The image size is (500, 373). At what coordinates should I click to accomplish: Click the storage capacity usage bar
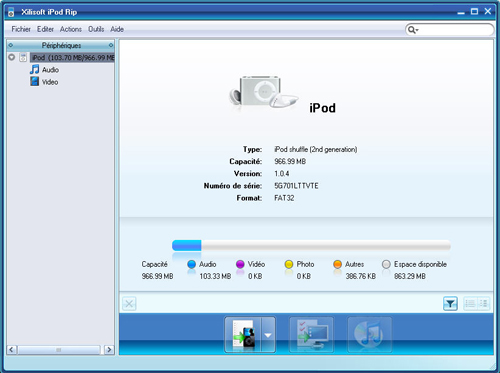point(311,246)
